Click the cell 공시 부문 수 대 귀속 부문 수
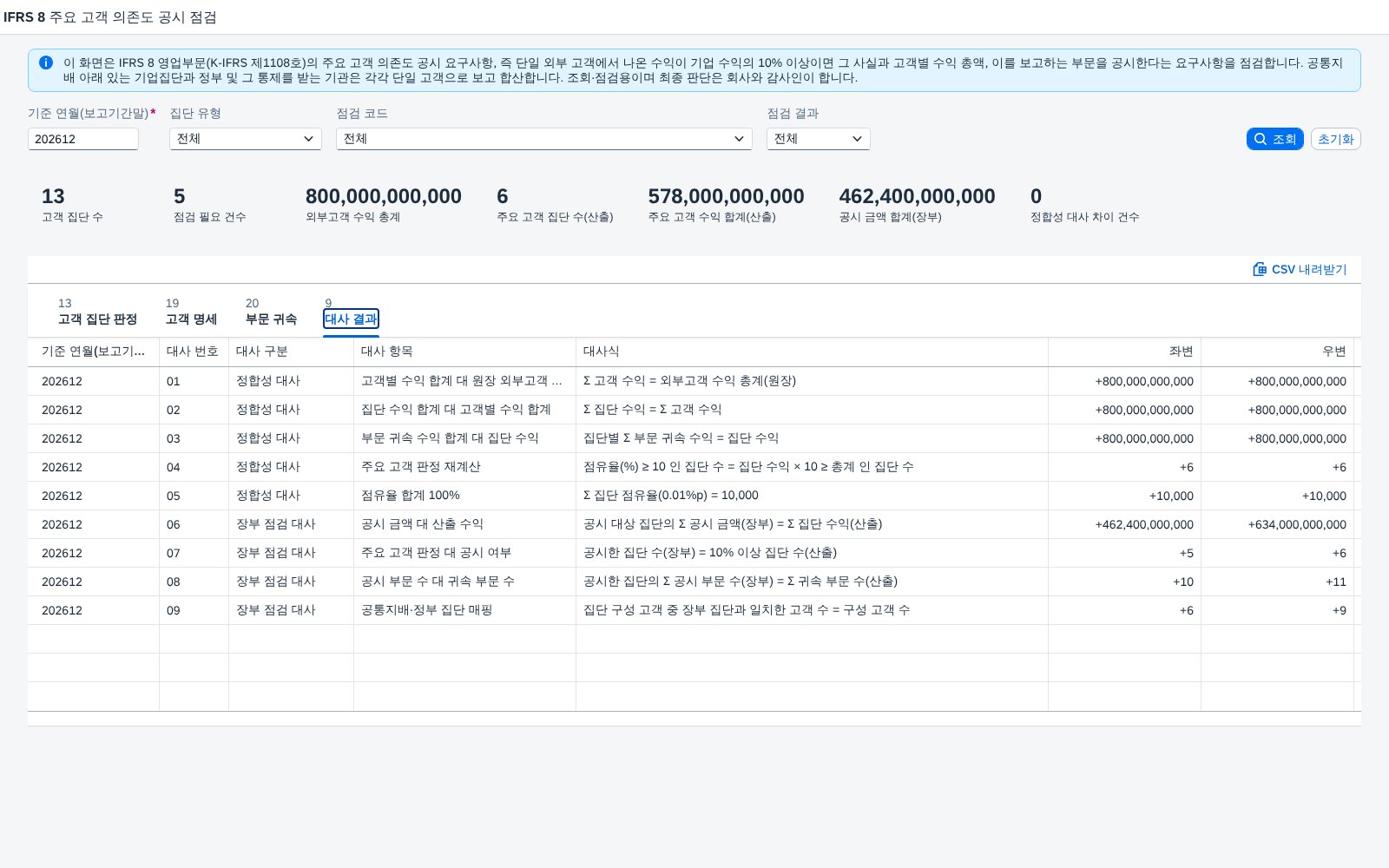Image resolution: width=1389 pixels, height=868 pixels. 464,582
